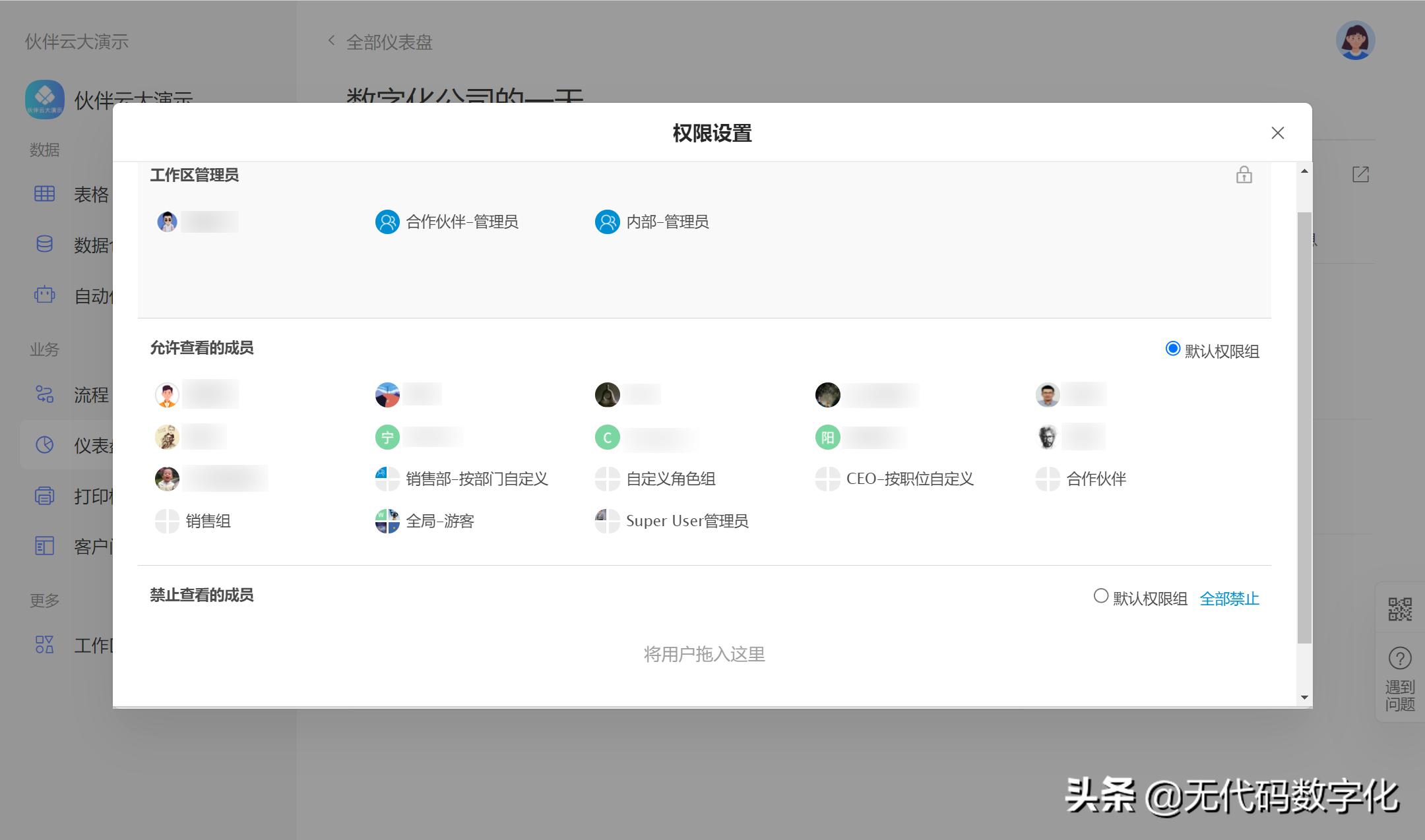The image size is (1425, 840).
Task: Toggle the lock icon in 工作区管理员 section
Action: click(1244, 176)
